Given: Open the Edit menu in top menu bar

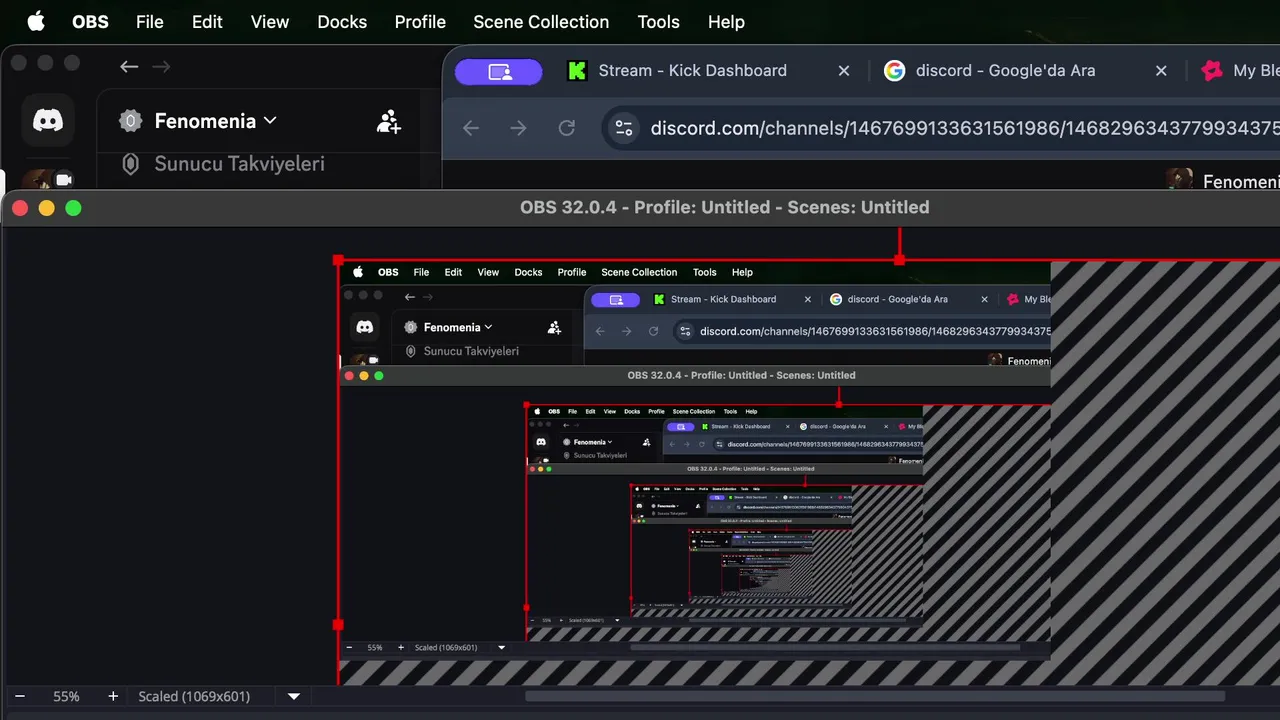Looking at the screenshot, I should [207, 22].
